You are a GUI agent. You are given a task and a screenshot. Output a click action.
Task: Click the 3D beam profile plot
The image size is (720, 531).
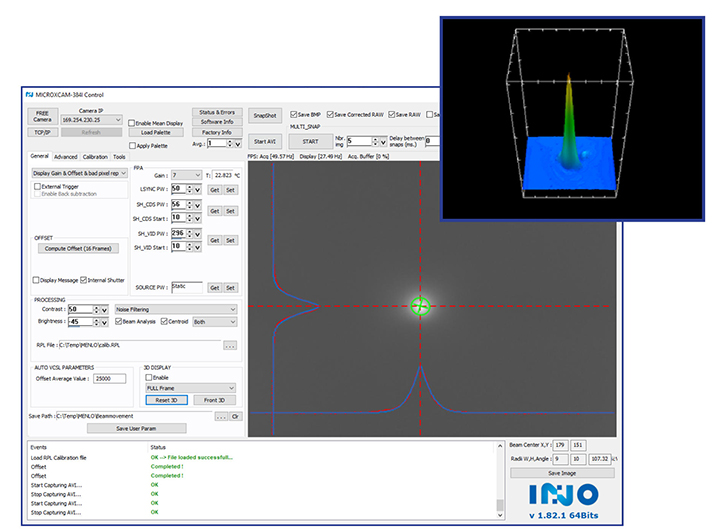(x=570, y=125)
